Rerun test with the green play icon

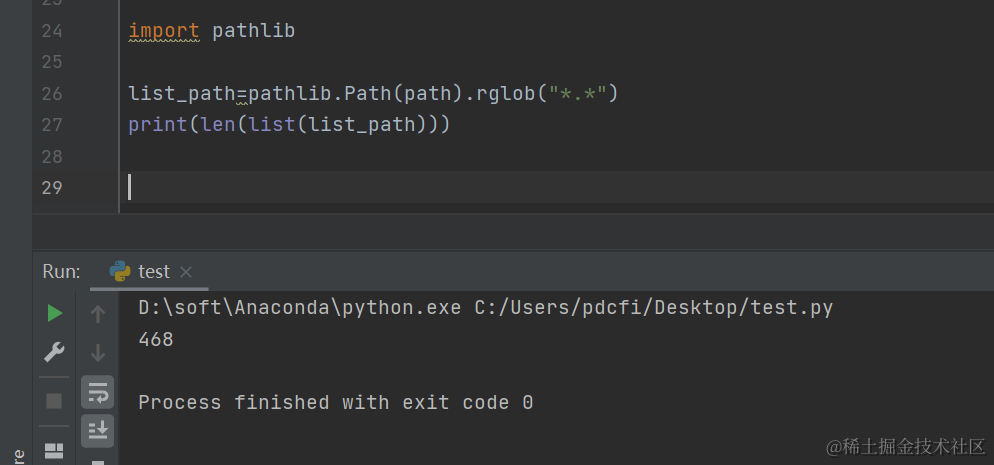(55, 313)
